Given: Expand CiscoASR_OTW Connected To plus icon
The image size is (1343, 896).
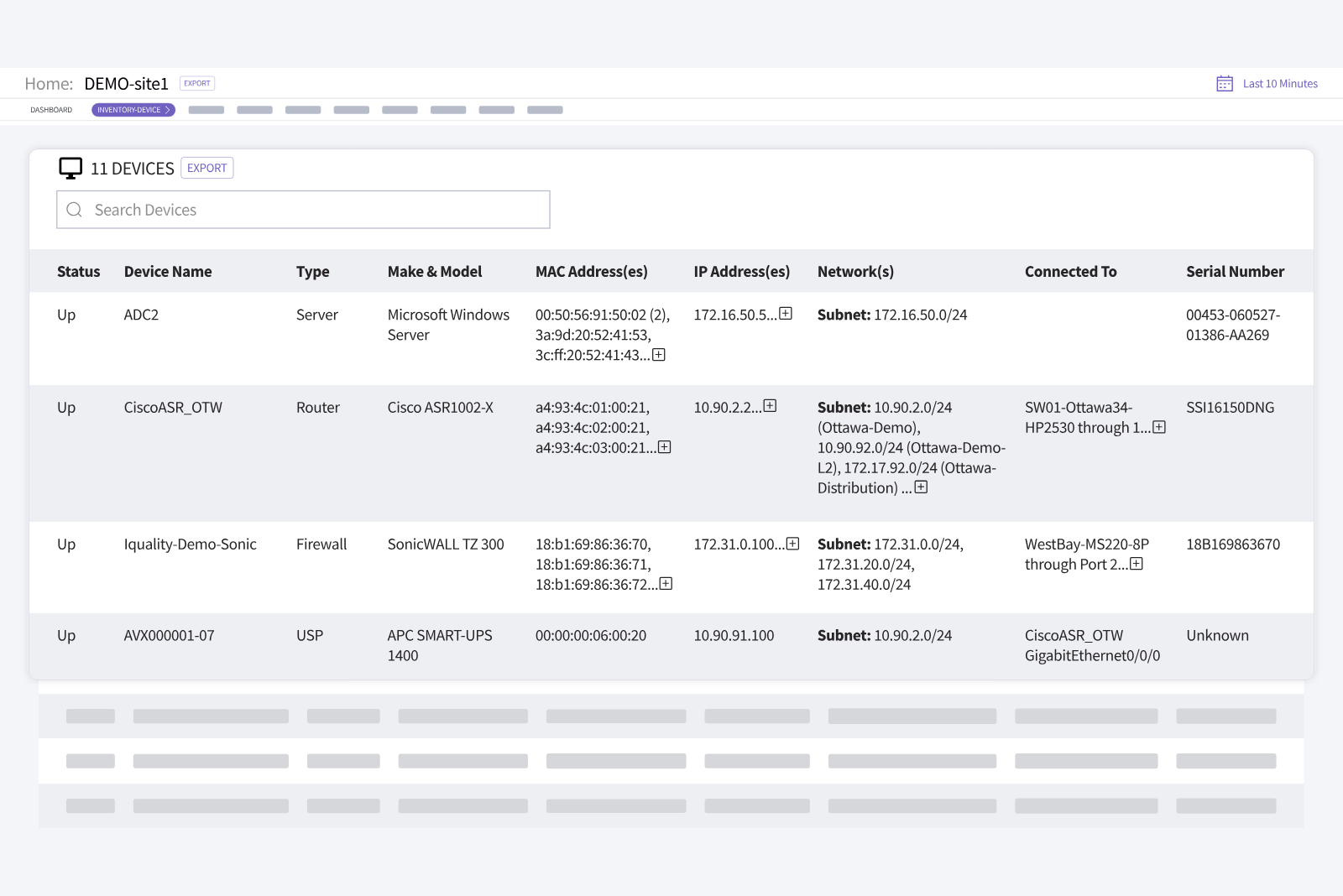Looking at the screenshot, I should point(1159,427).
